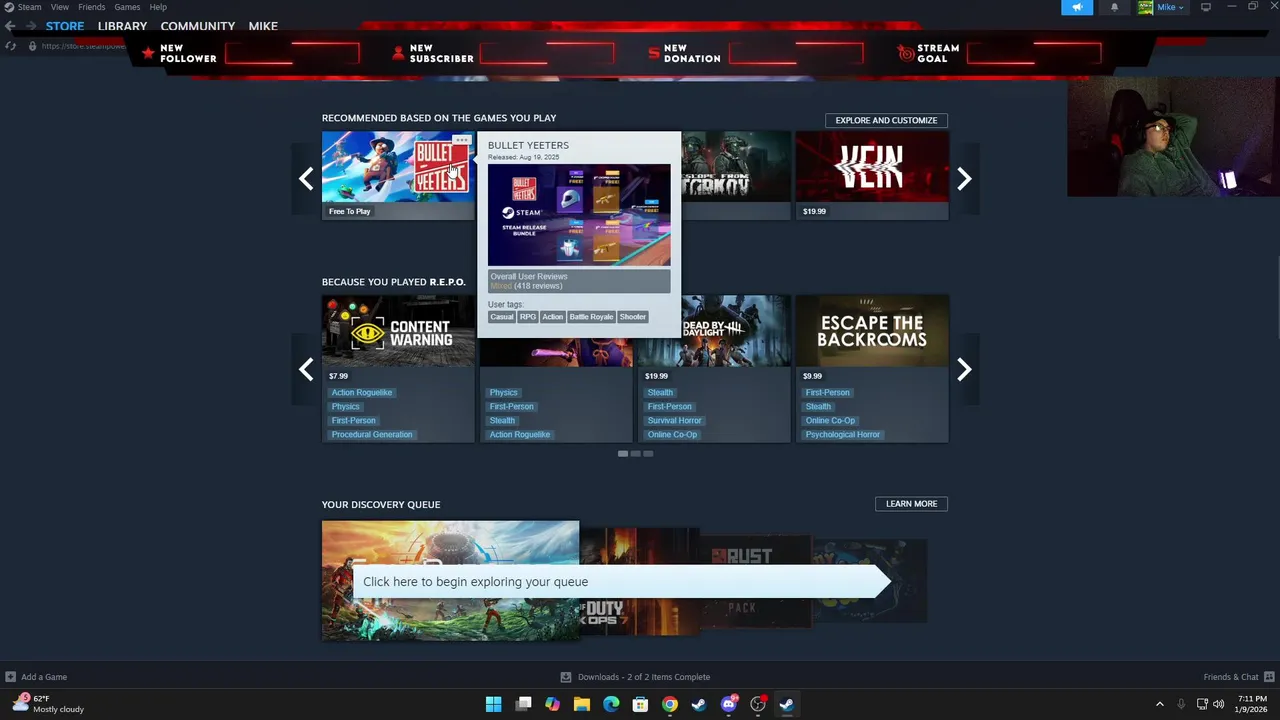The width and height of the screenshot is (1280, 720).
Task: Open the weather widget
Action: [x=46, y=704]
